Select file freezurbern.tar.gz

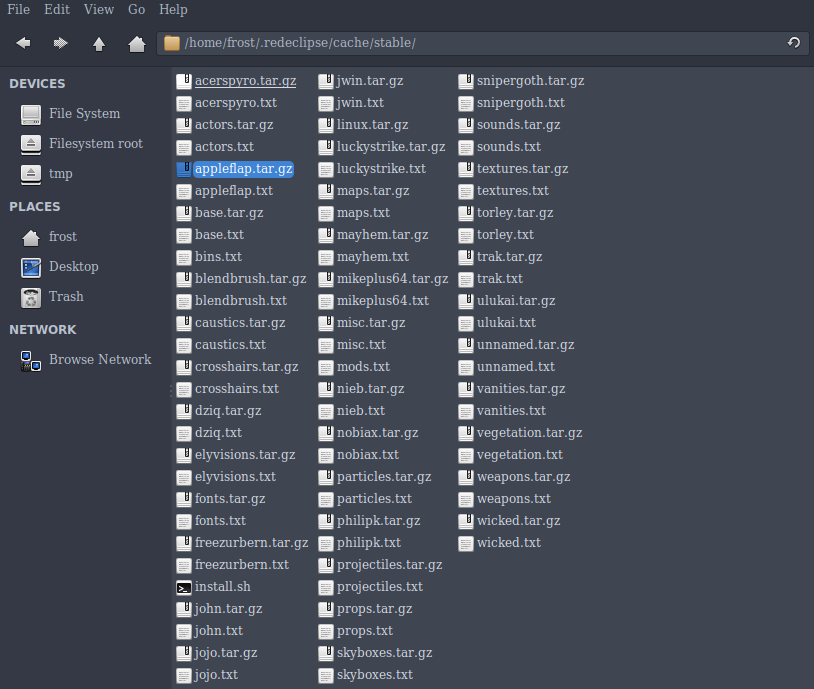click(x=252, y=543)
